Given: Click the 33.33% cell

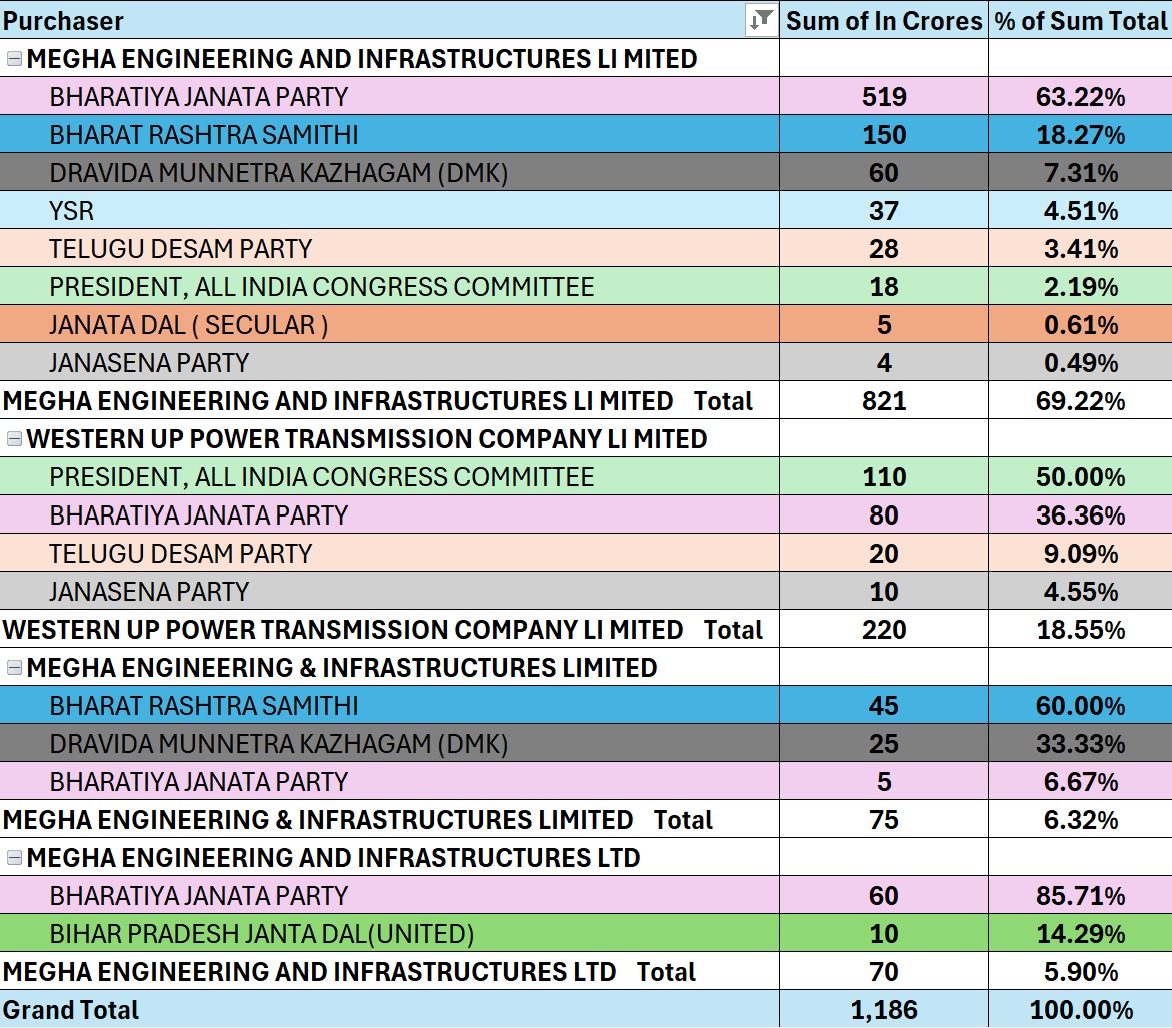Looking at the screenshot, I should coord(1080,743).
